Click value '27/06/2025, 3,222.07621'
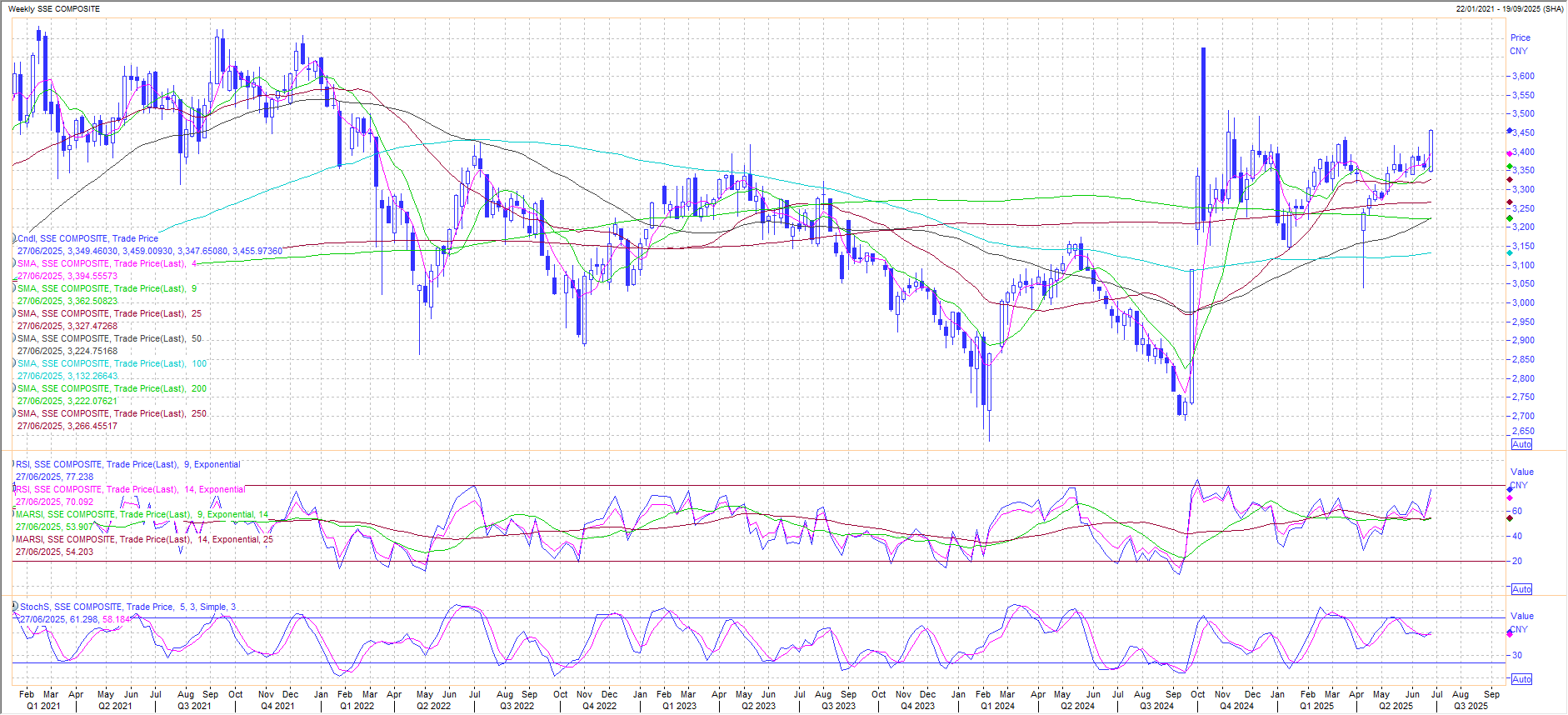Screen dimensions: 1568x715 click(x=67, y=401)
